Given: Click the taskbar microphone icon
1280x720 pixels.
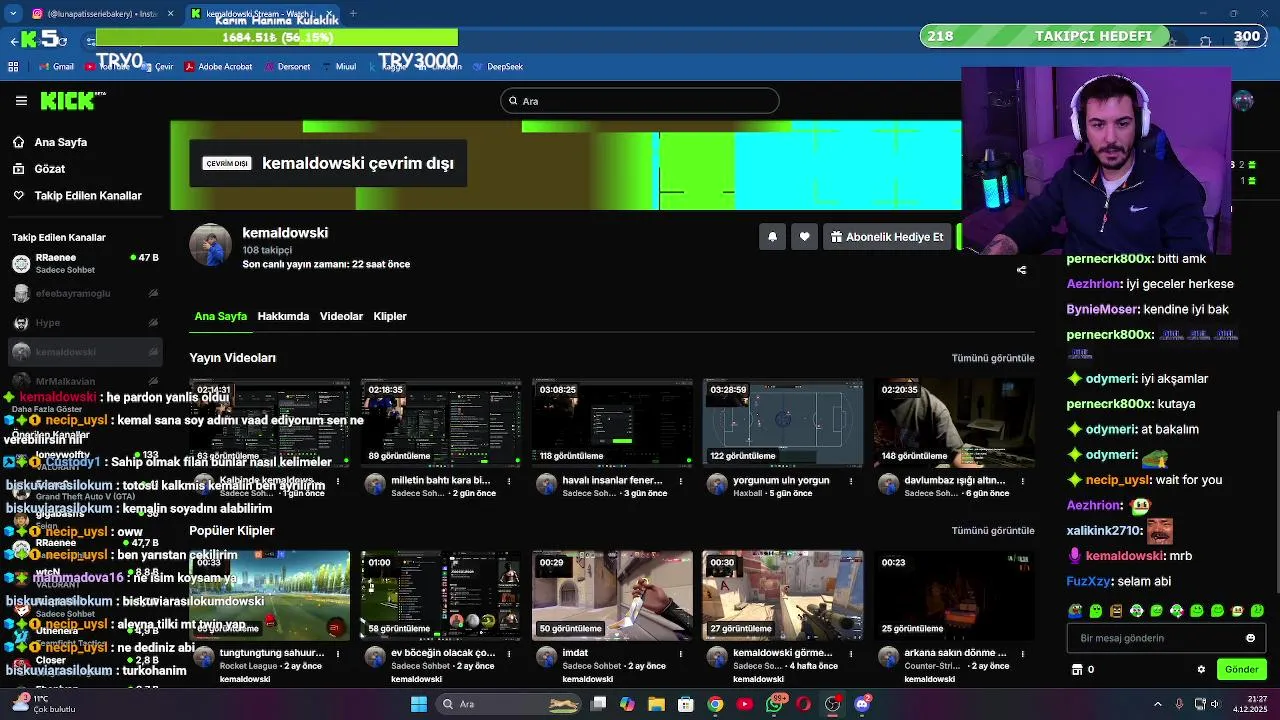Looking at the screenshot, I should point(1179,704).
